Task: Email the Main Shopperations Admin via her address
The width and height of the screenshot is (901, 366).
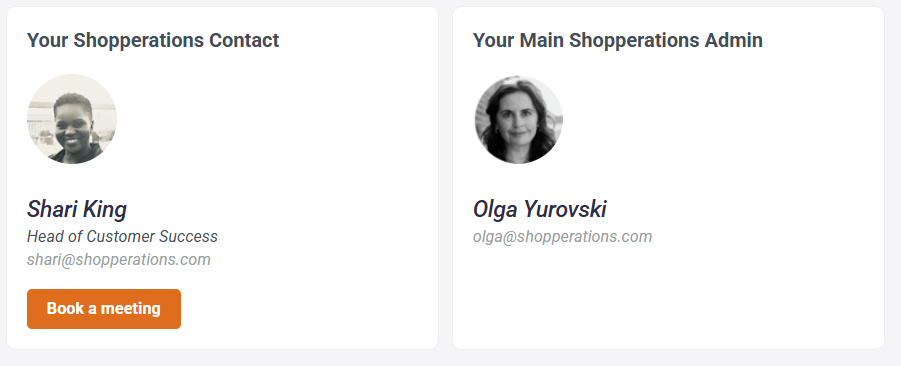Action: tap(563, 237)
